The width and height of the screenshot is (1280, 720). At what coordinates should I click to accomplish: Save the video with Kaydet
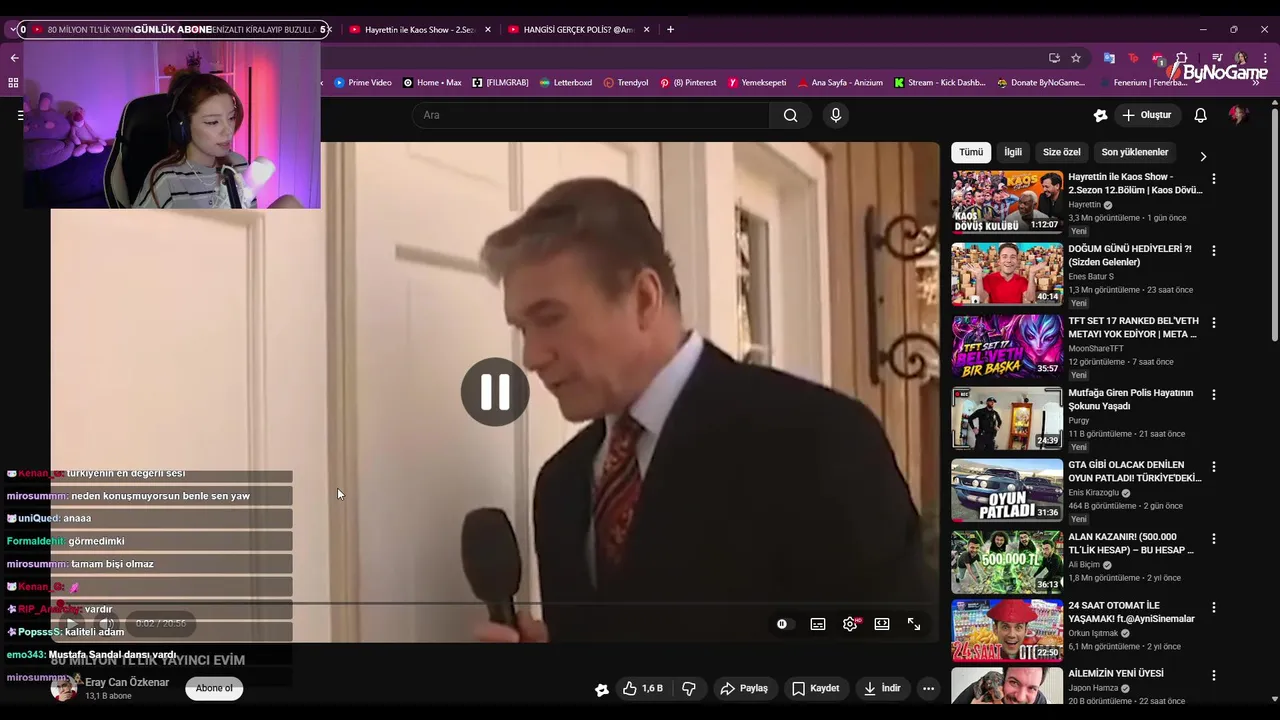tap(816, 689)
